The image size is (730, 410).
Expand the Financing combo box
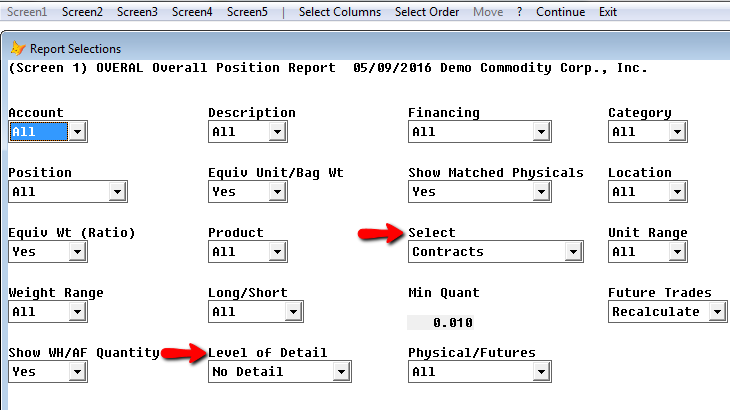(541, 132)
